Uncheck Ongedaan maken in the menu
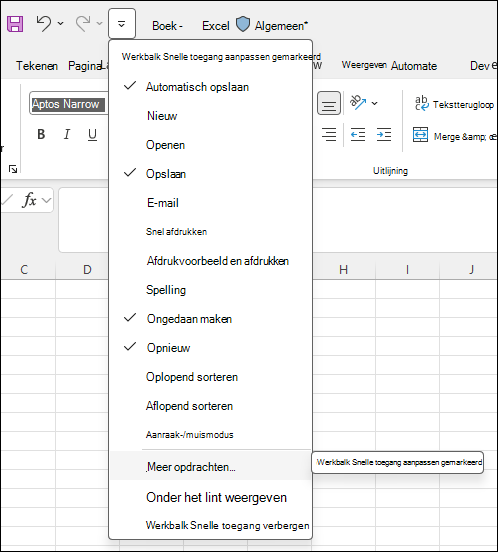Screen dimensions: 498x552 [210, 319]
